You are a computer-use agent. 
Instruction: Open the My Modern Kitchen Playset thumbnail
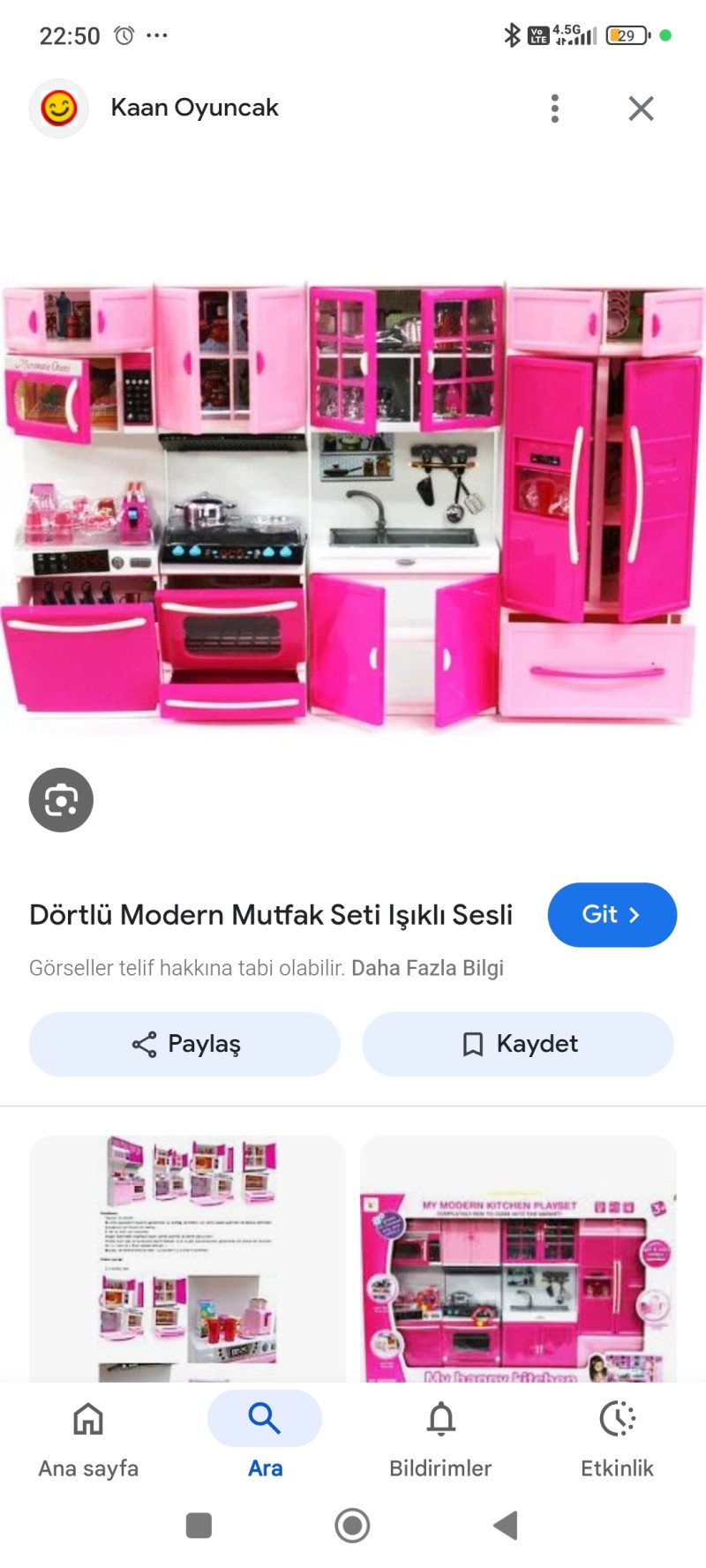(519, 1259)
